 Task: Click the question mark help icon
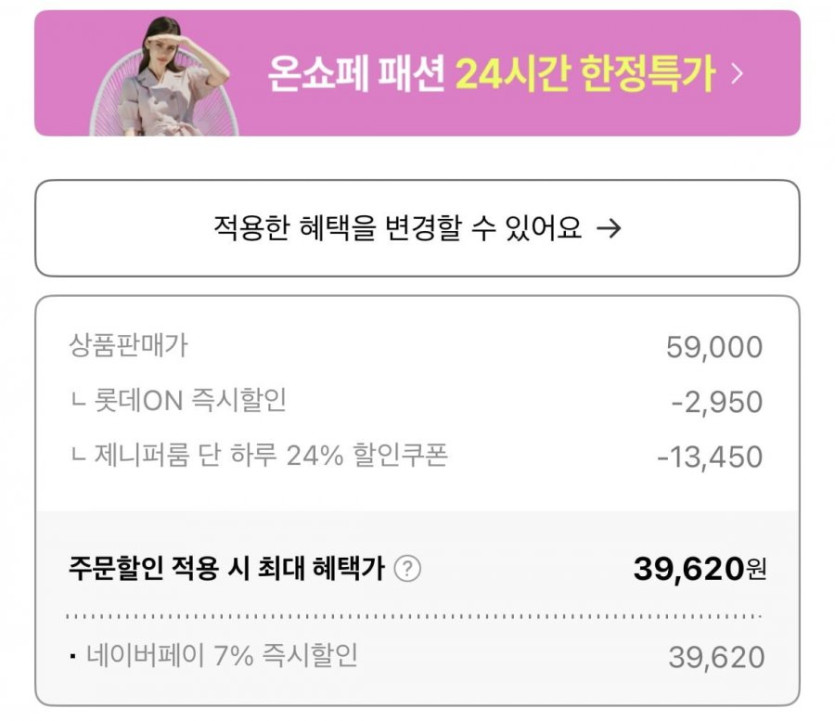point(407,569)
